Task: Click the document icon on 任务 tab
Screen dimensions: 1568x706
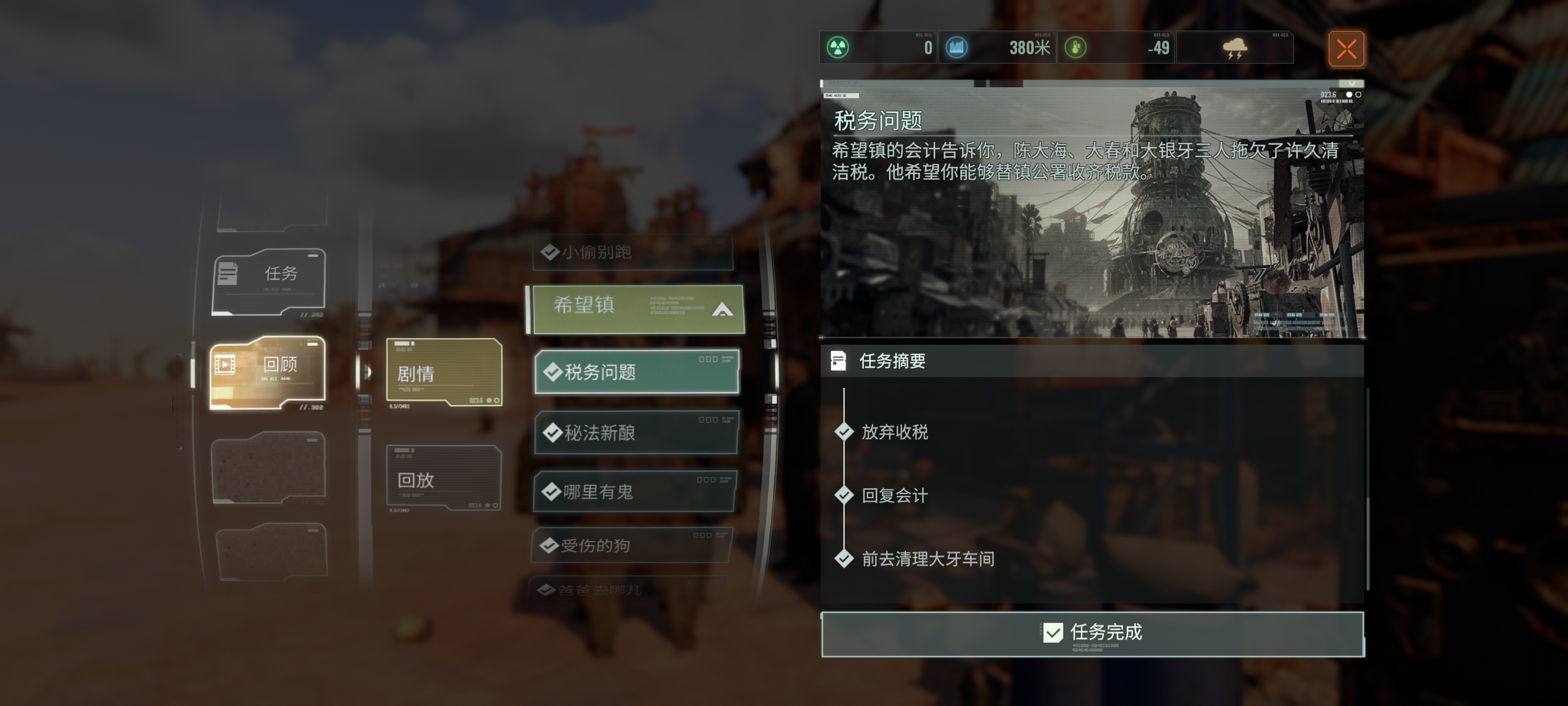Action: [227, 273]
